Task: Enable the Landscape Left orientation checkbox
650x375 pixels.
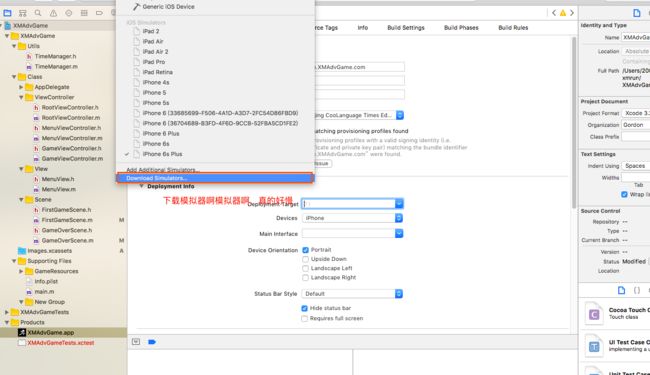Action: click(306, 269)
